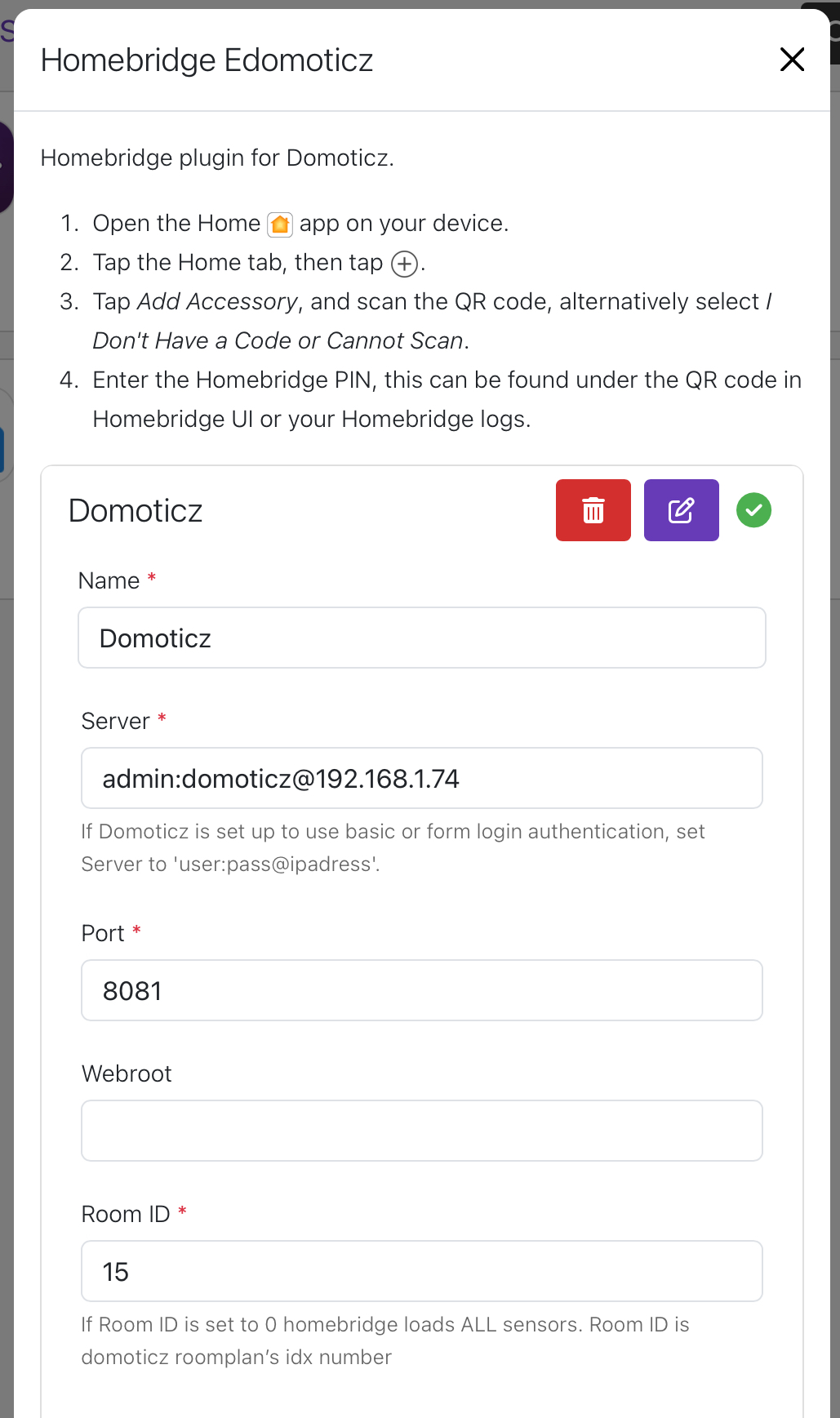Click into the Server address field
This screenshot has height=1418, width=840.
pos(421,778)
